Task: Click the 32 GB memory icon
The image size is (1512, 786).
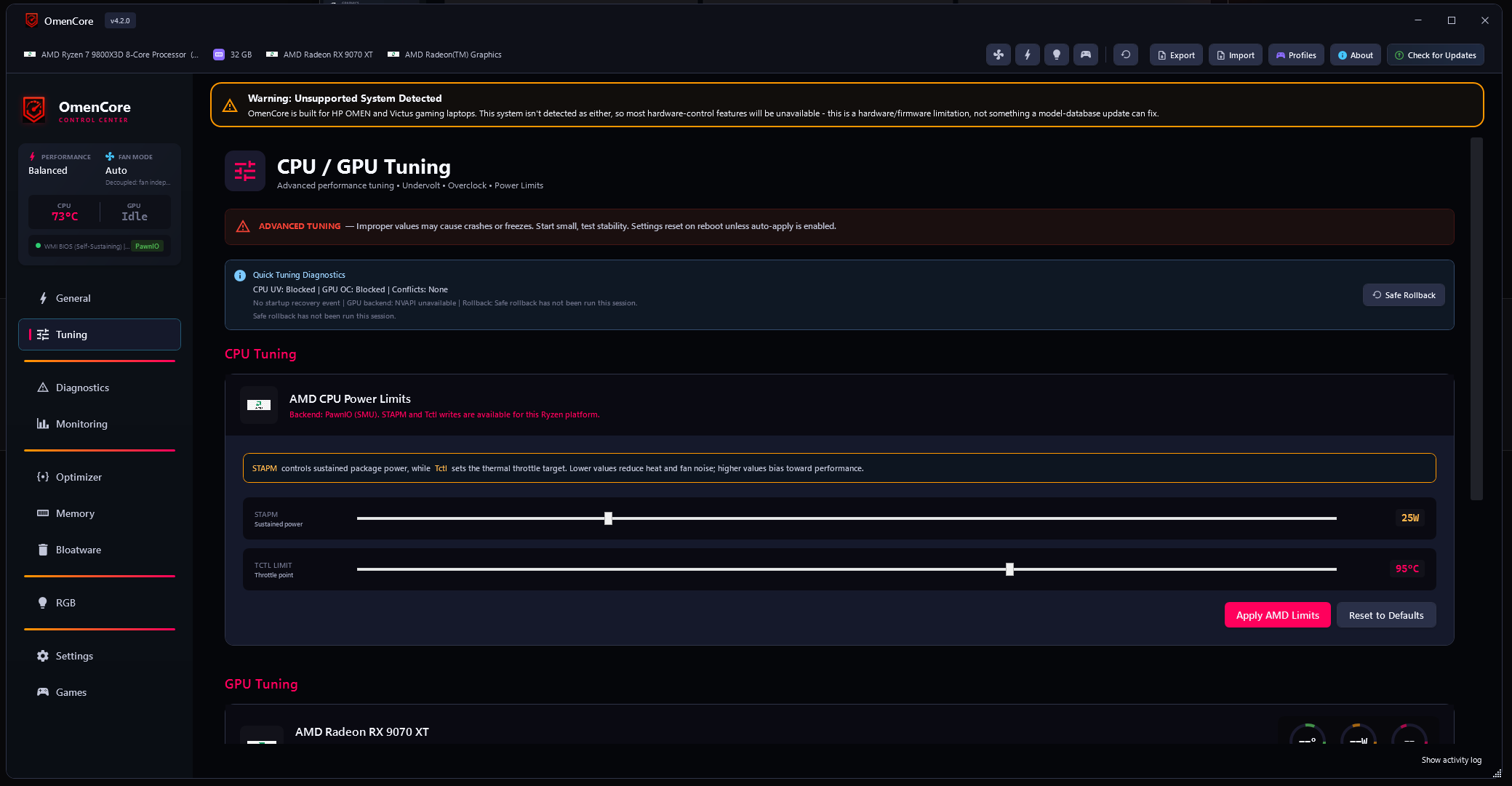Action: (x=219, y=55)
